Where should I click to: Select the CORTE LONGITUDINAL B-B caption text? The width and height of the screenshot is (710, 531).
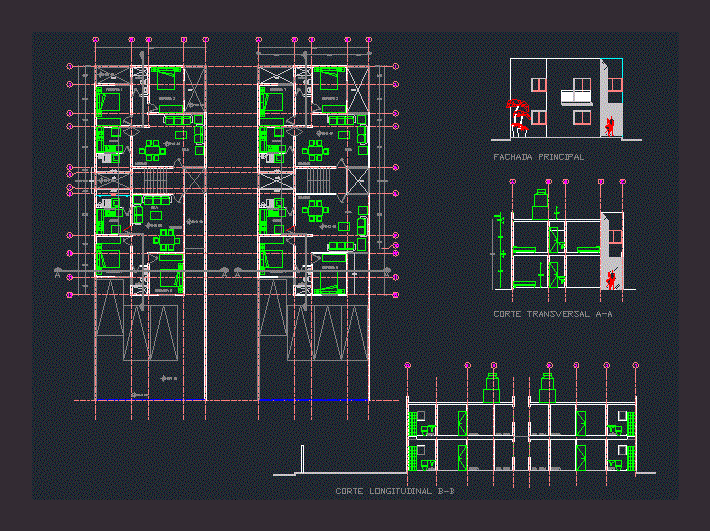396,491
